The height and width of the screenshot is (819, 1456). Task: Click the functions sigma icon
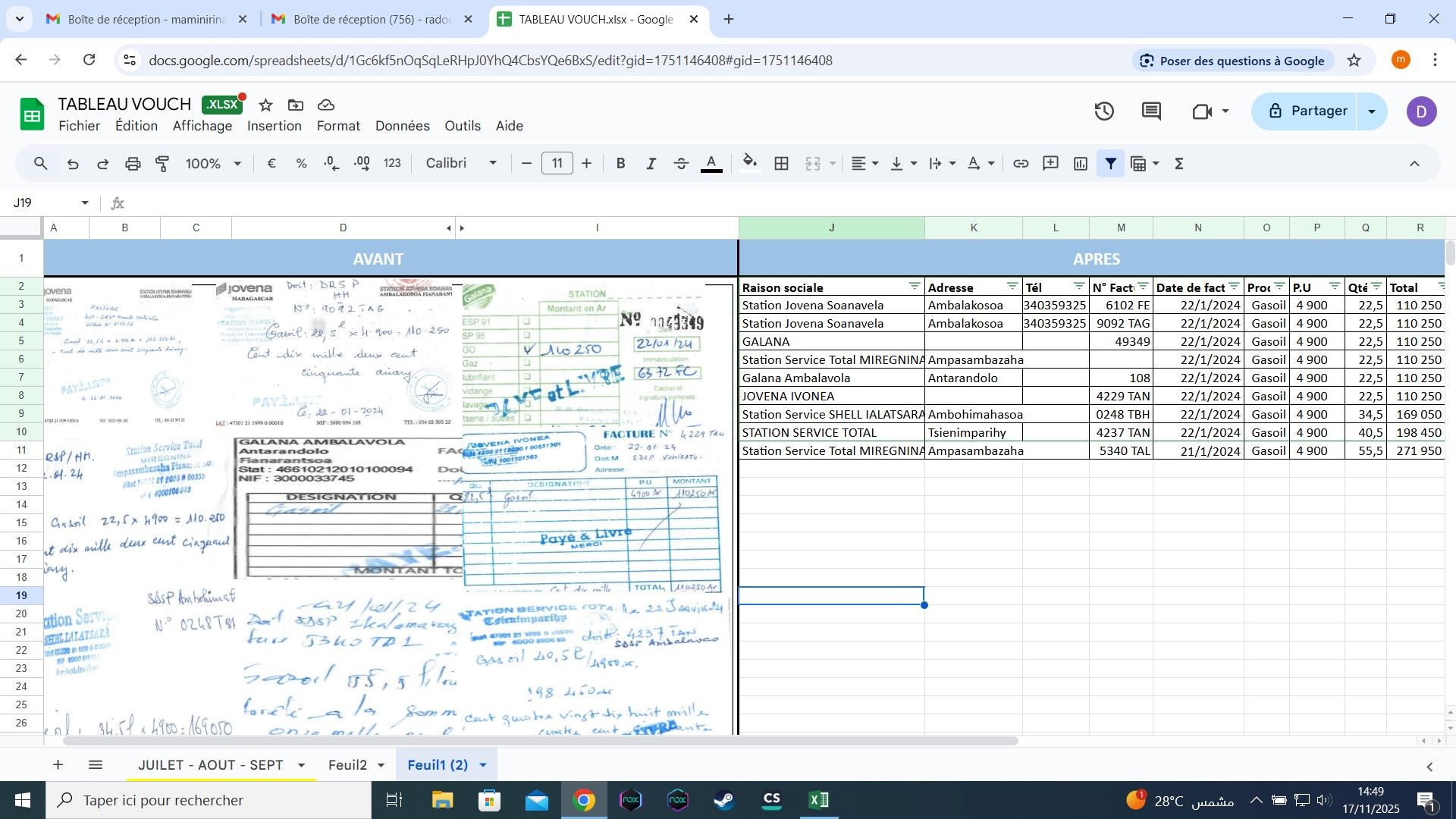pyautogui.click(x=1179, y=164)
